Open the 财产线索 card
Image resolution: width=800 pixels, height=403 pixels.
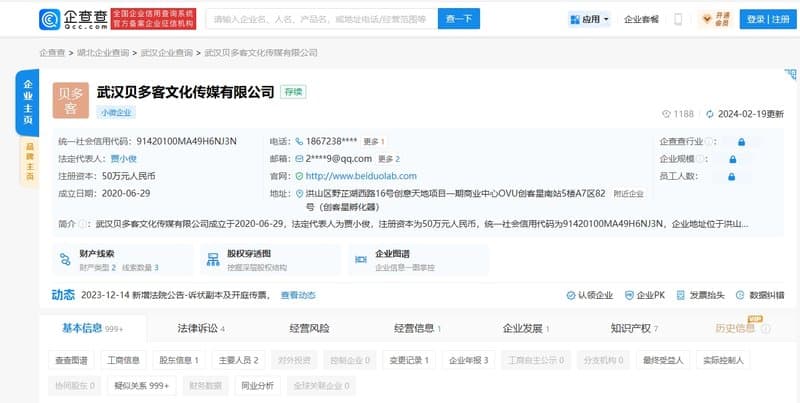pyautogui.click(x=122, y=260)
